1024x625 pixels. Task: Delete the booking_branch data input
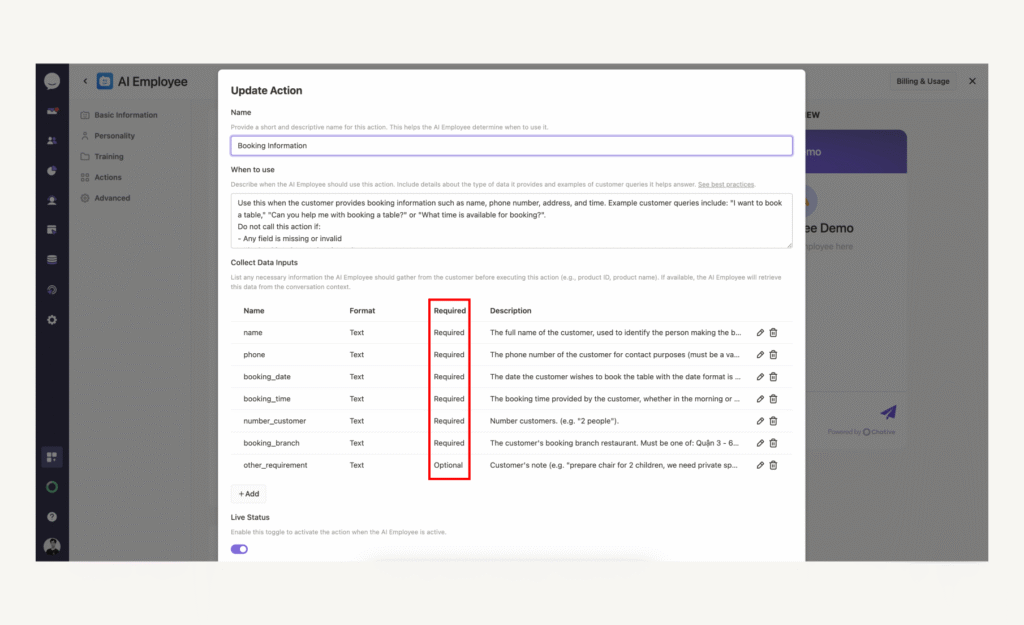[x=773, y=443]
